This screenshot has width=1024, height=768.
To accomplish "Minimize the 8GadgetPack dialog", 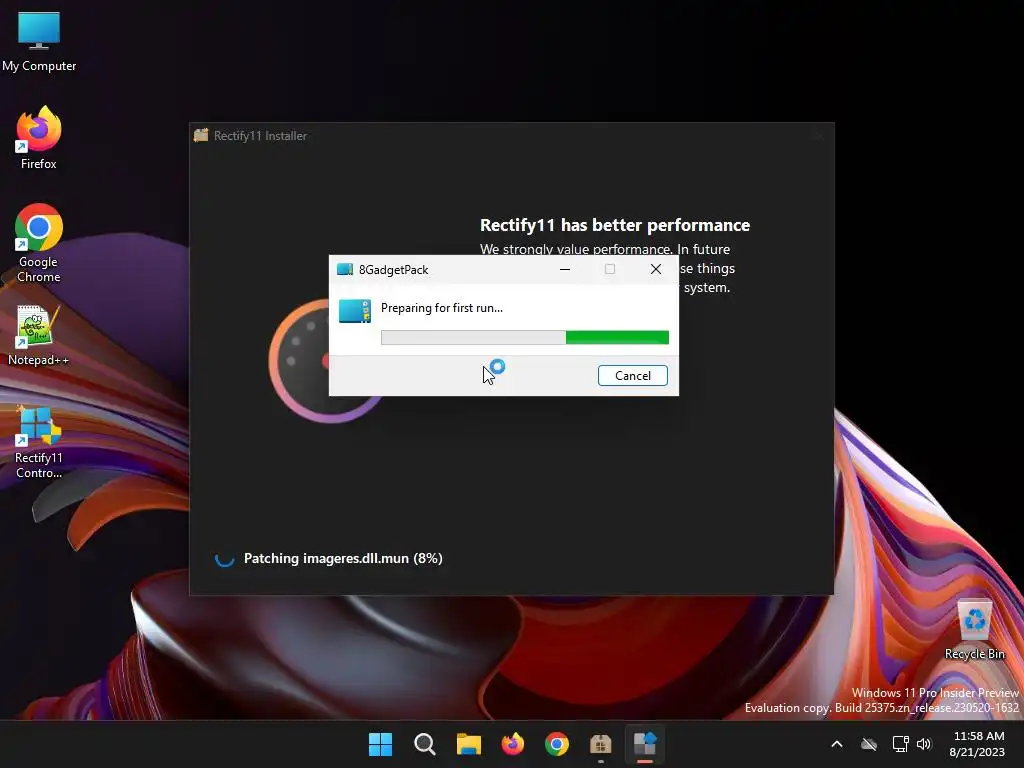I will (x=565, y=269).
